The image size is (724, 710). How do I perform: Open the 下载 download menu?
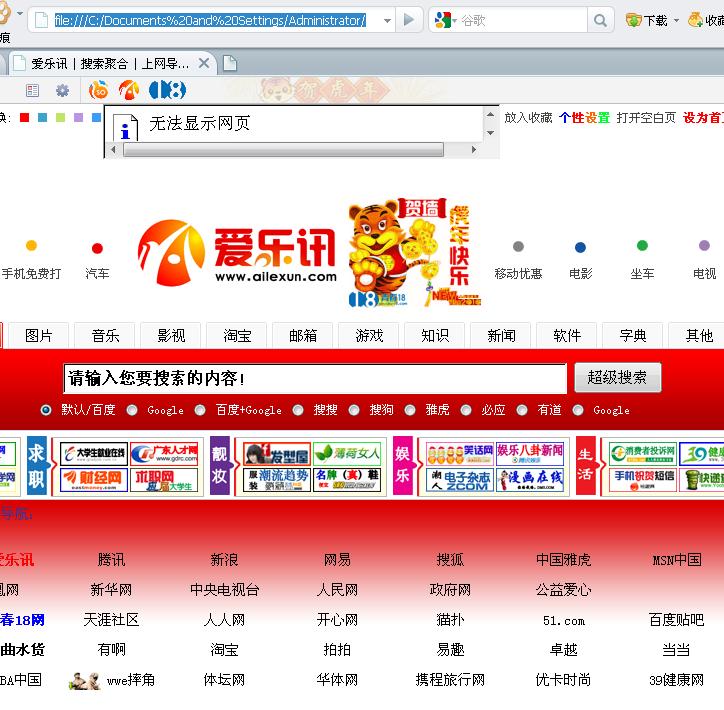pos(676,21)
